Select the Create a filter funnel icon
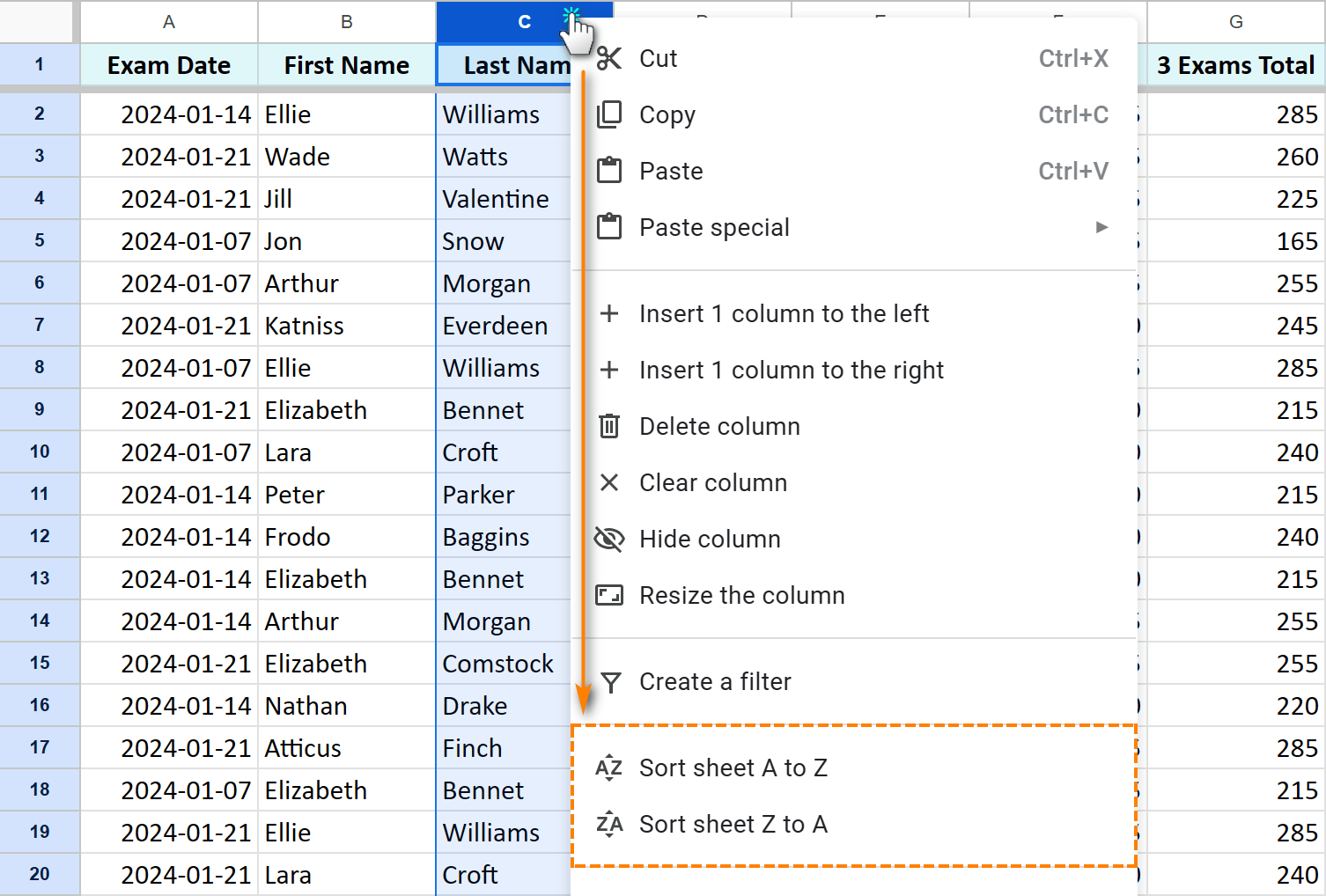This screenshot has height=896, width=1326. [x=609, y=681]
